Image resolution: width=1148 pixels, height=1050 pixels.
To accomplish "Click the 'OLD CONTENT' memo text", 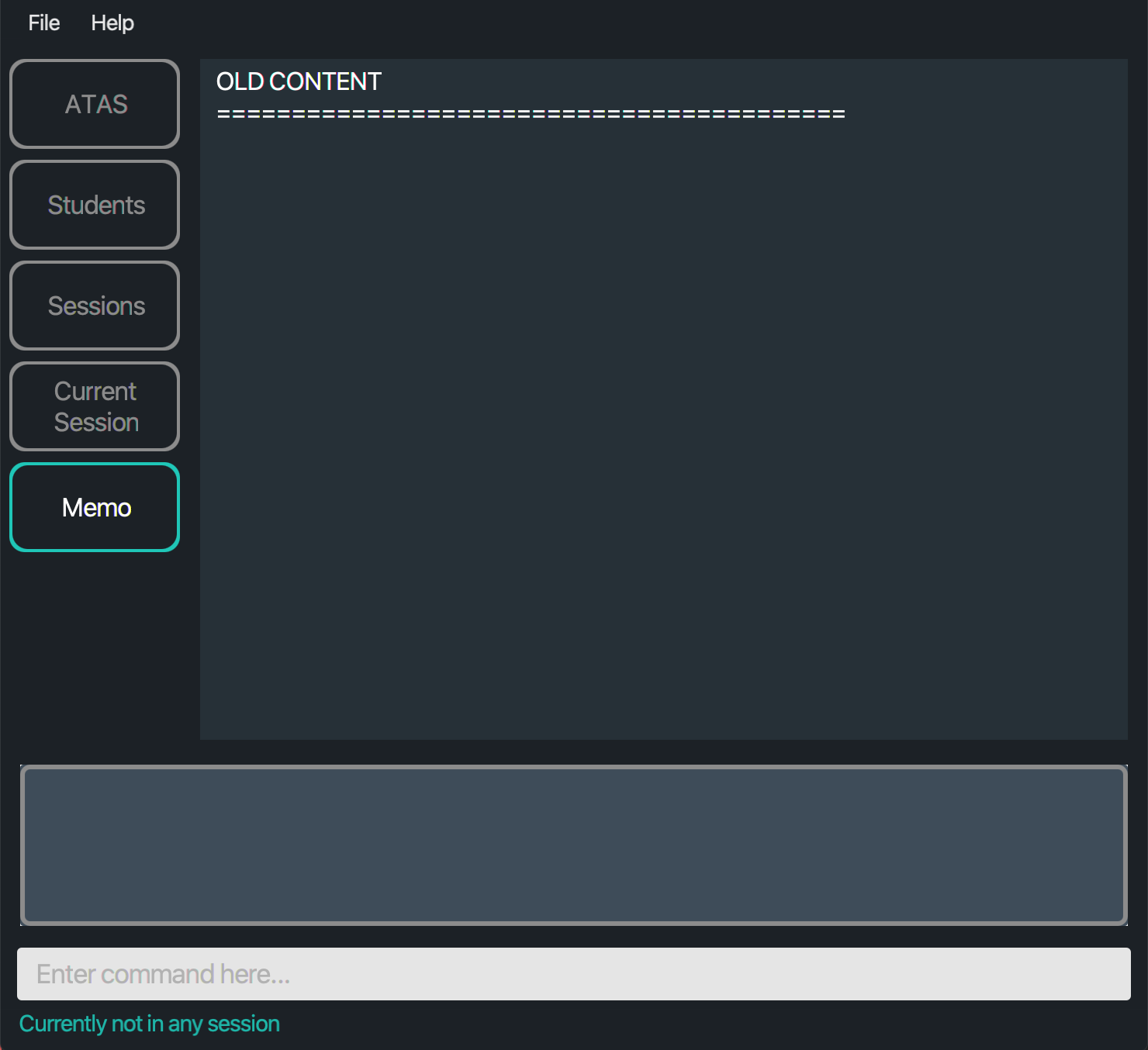I will [299, 81].
